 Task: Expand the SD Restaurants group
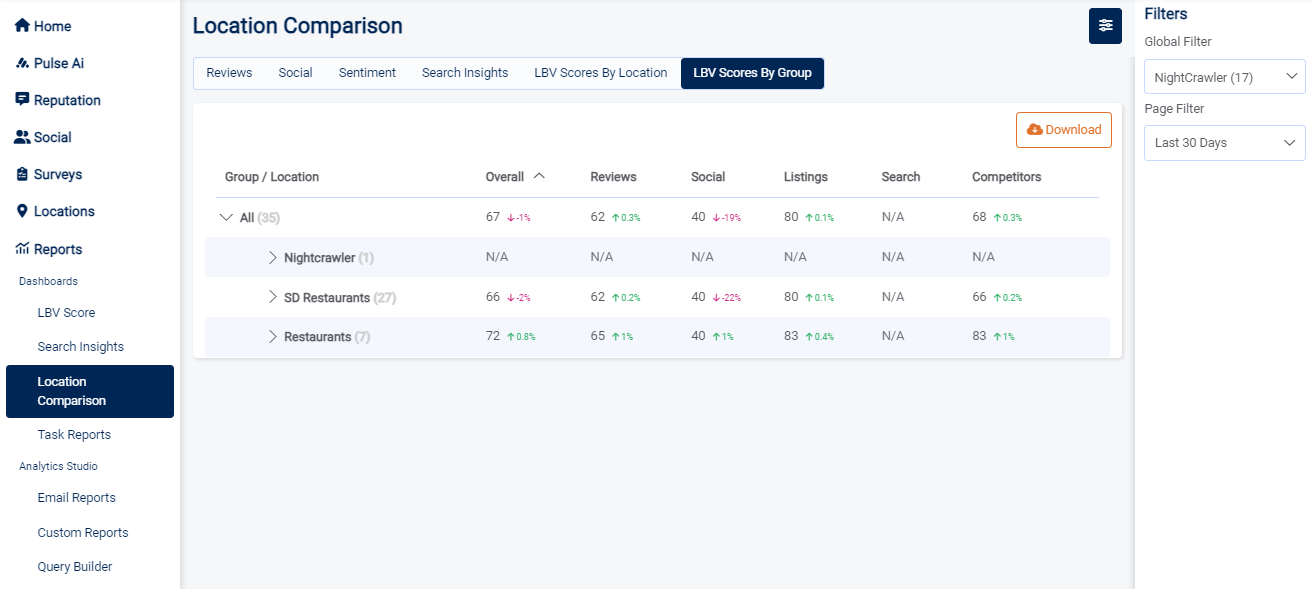point(272,297)
